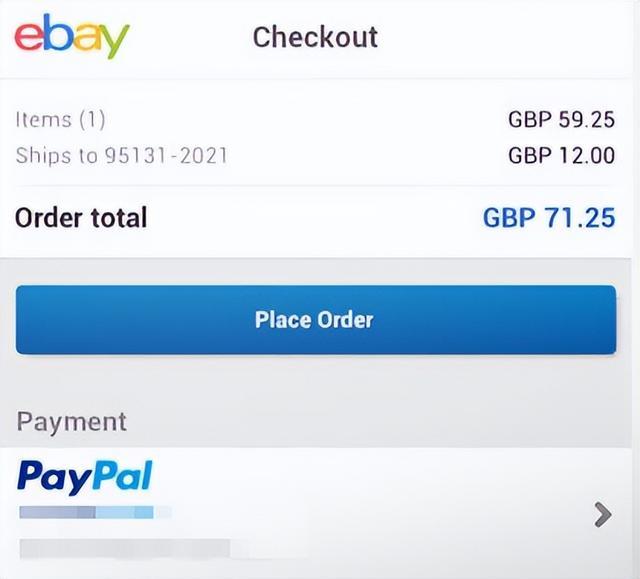640x579 pixels.
Task: Click the GBP 59.25 item price
Action: (x=562, y=120)
